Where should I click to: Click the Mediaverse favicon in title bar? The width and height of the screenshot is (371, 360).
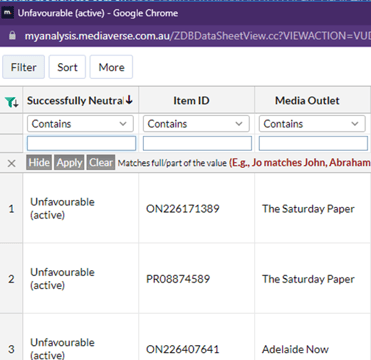click(8, 13)
